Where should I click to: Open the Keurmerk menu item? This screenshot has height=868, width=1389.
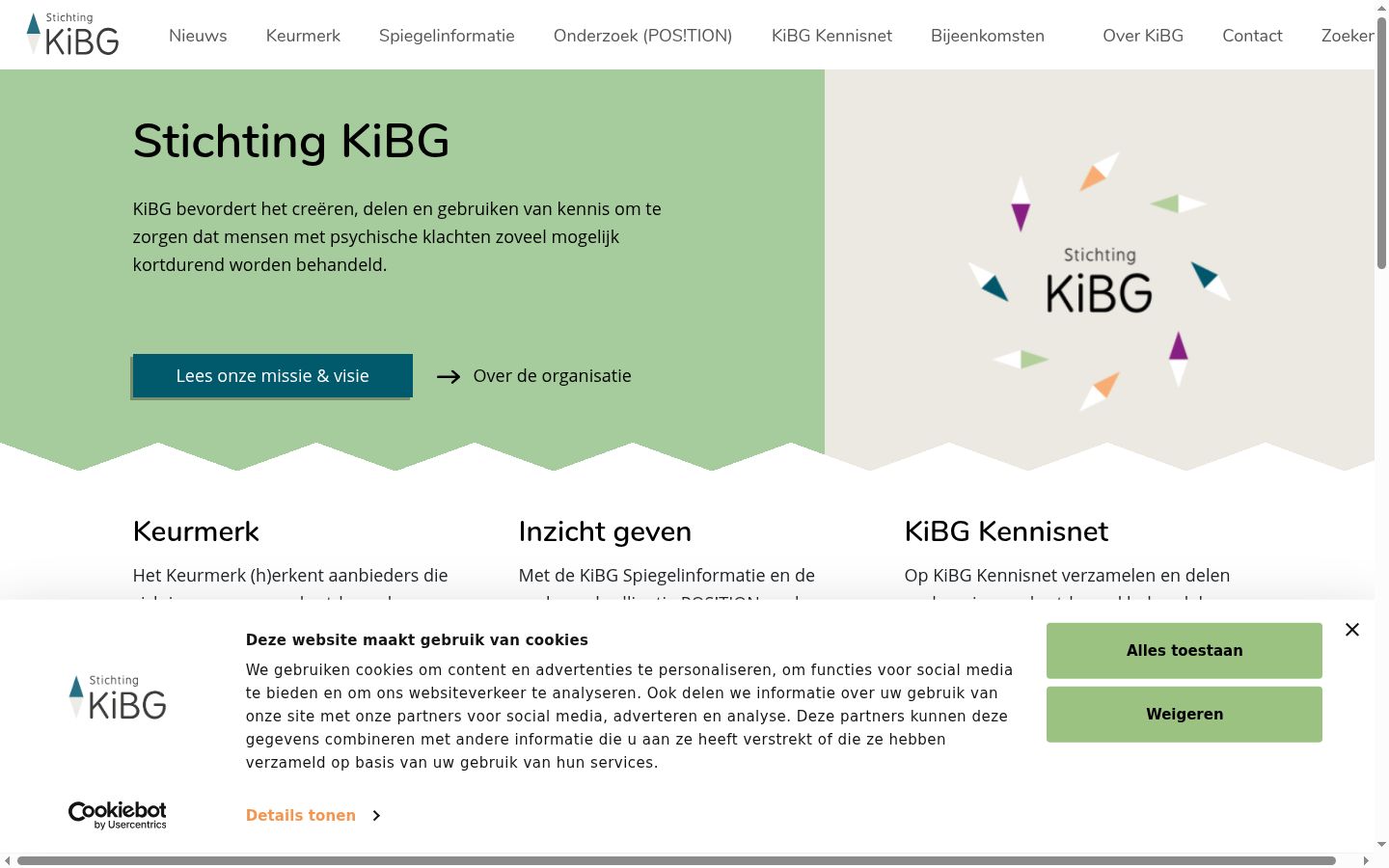pyautogui.click(x=303, y=36)
